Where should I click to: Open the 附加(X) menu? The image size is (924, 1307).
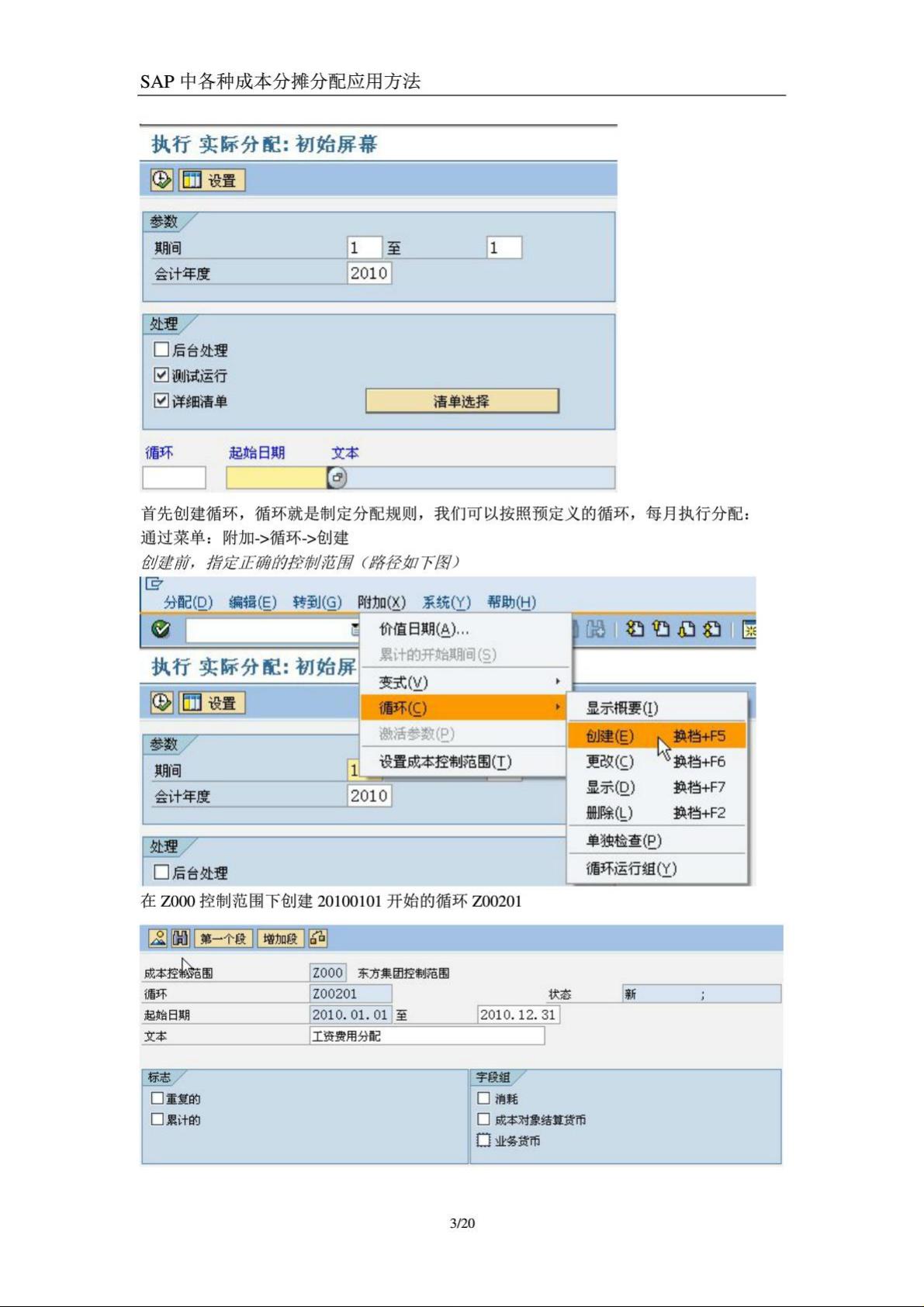tap(382, 602)
